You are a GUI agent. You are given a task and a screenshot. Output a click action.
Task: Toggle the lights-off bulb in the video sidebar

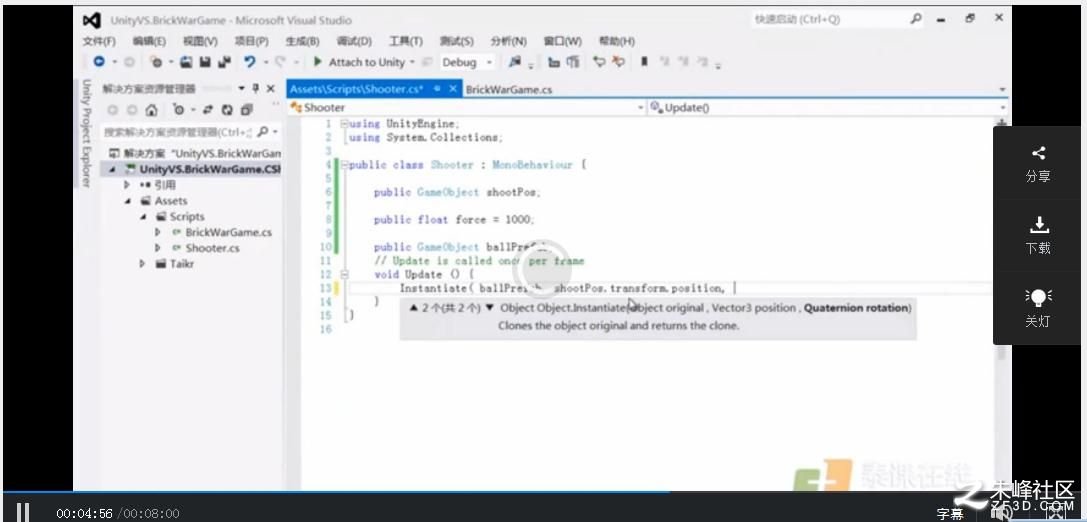click(1038, 297)
